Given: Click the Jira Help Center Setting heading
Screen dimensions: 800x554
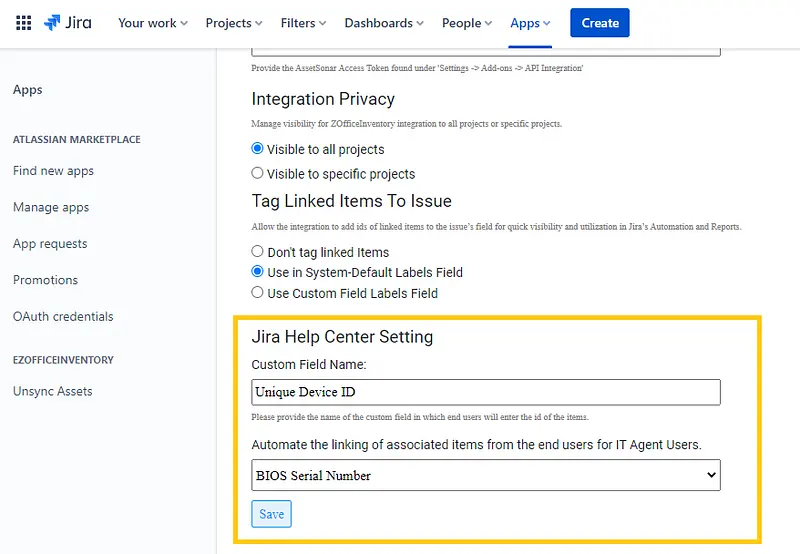Looking at the screenshot, I should (342, 337).
